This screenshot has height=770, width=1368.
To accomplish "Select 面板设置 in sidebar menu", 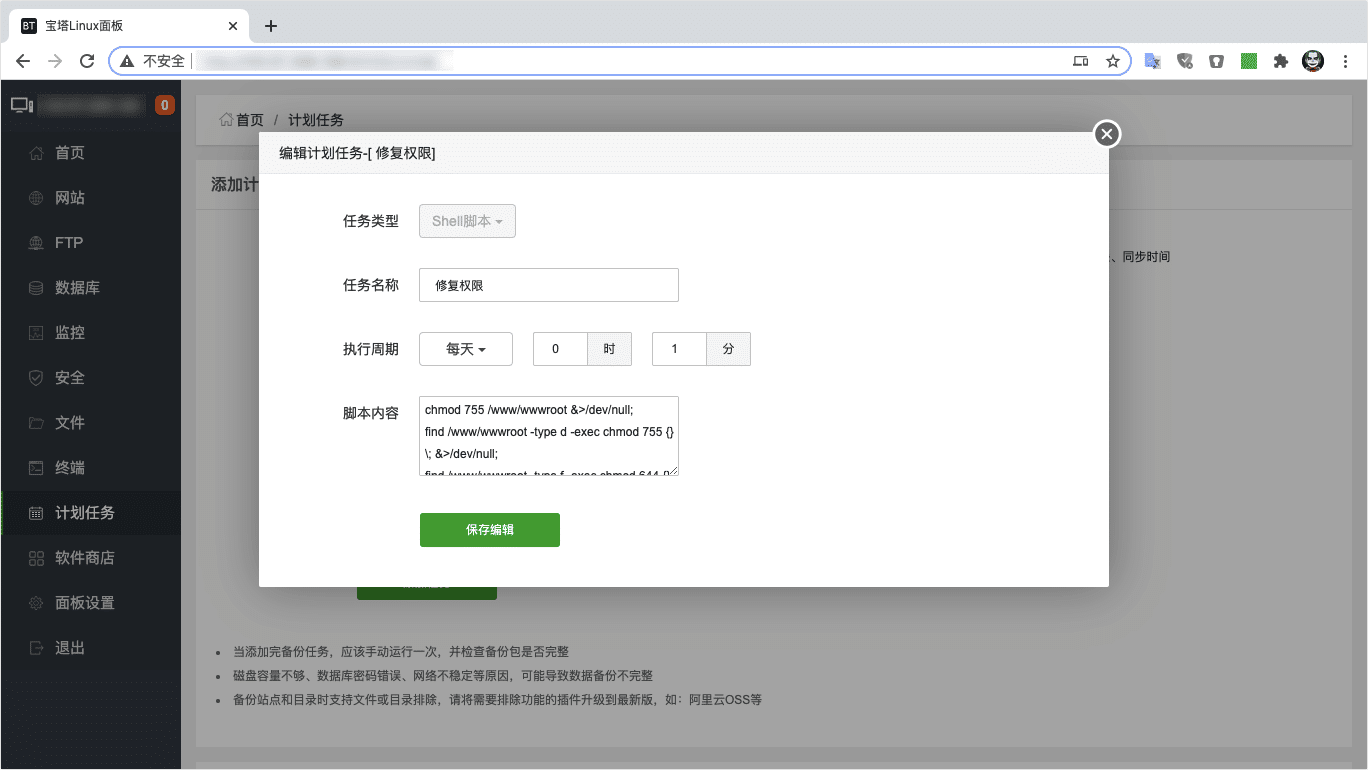I will (91, 603).
